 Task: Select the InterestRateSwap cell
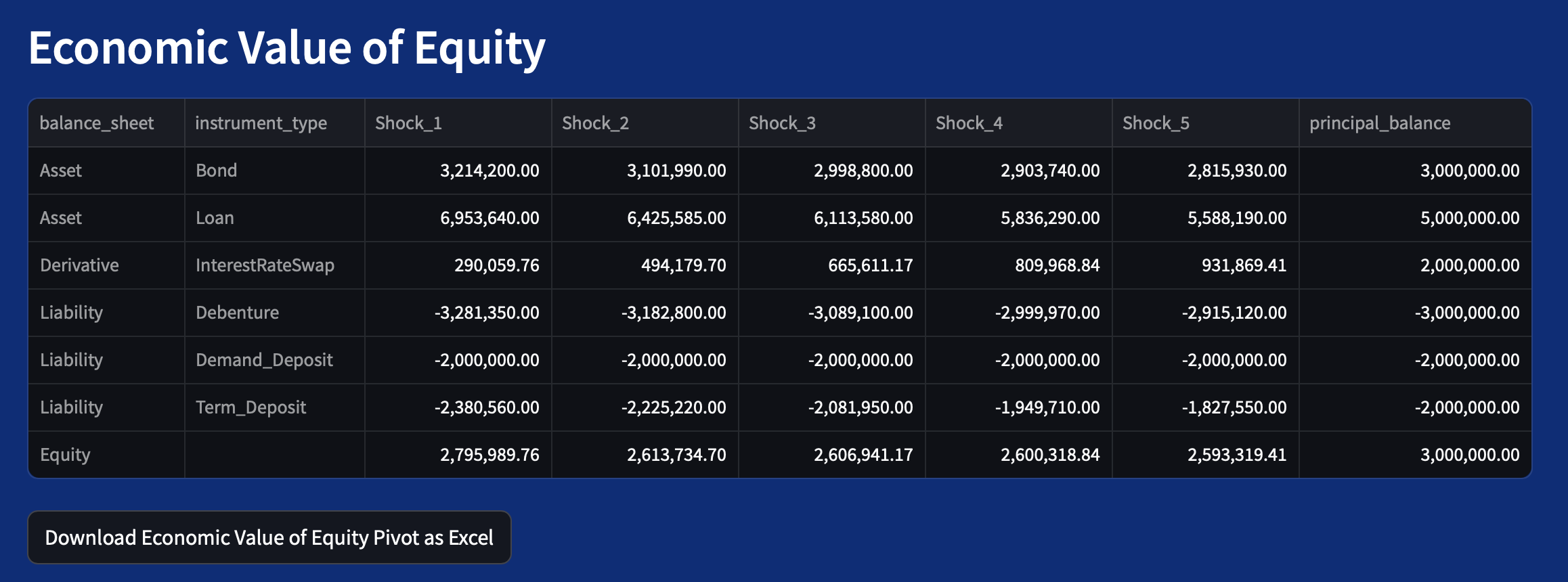[x=265, y=265]
